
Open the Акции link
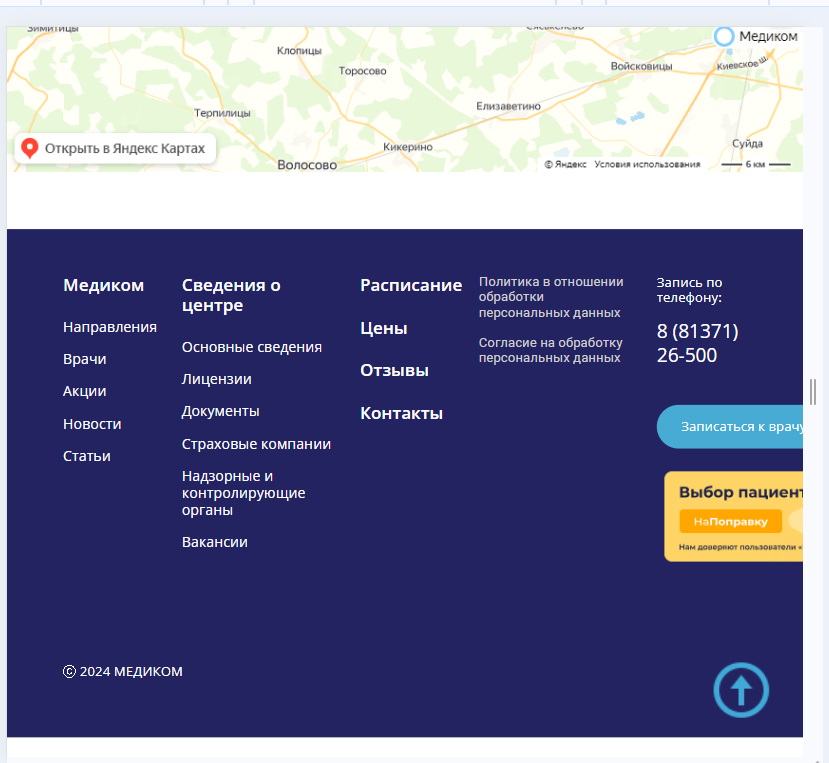tap(85, 391)
